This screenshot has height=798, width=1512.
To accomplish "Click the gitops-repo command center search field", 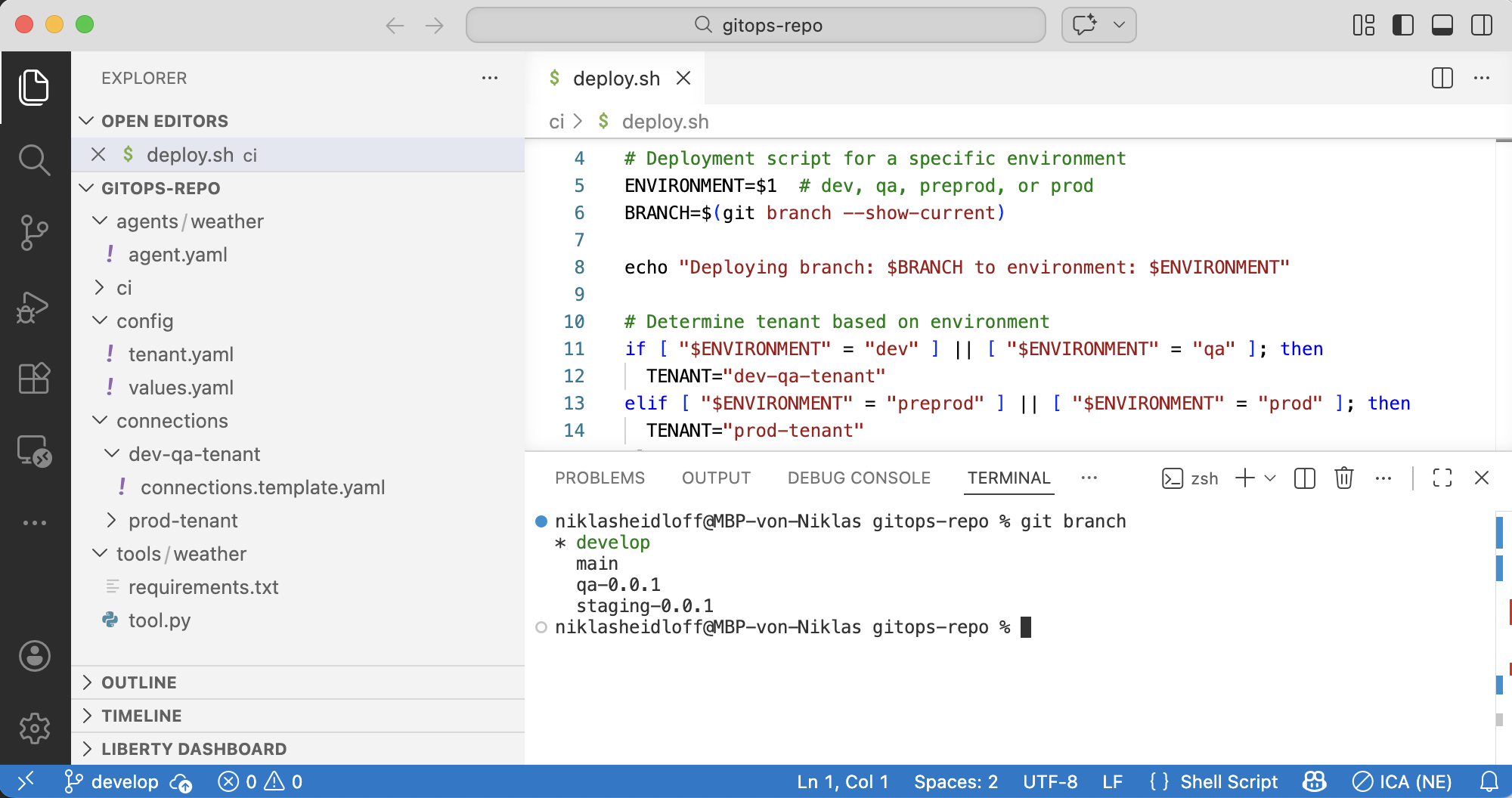I will coord(756,25).
